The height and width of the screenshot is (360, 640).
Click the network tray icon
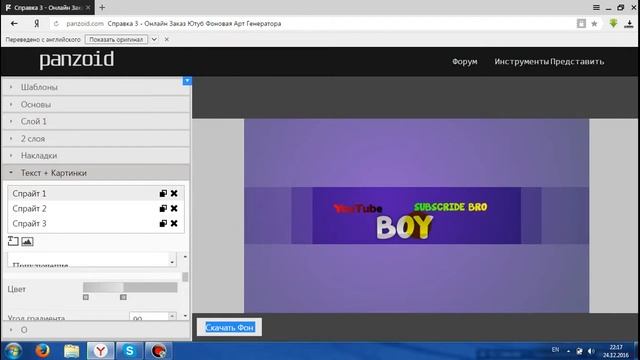pyautogui.click(x=579, y=351)
